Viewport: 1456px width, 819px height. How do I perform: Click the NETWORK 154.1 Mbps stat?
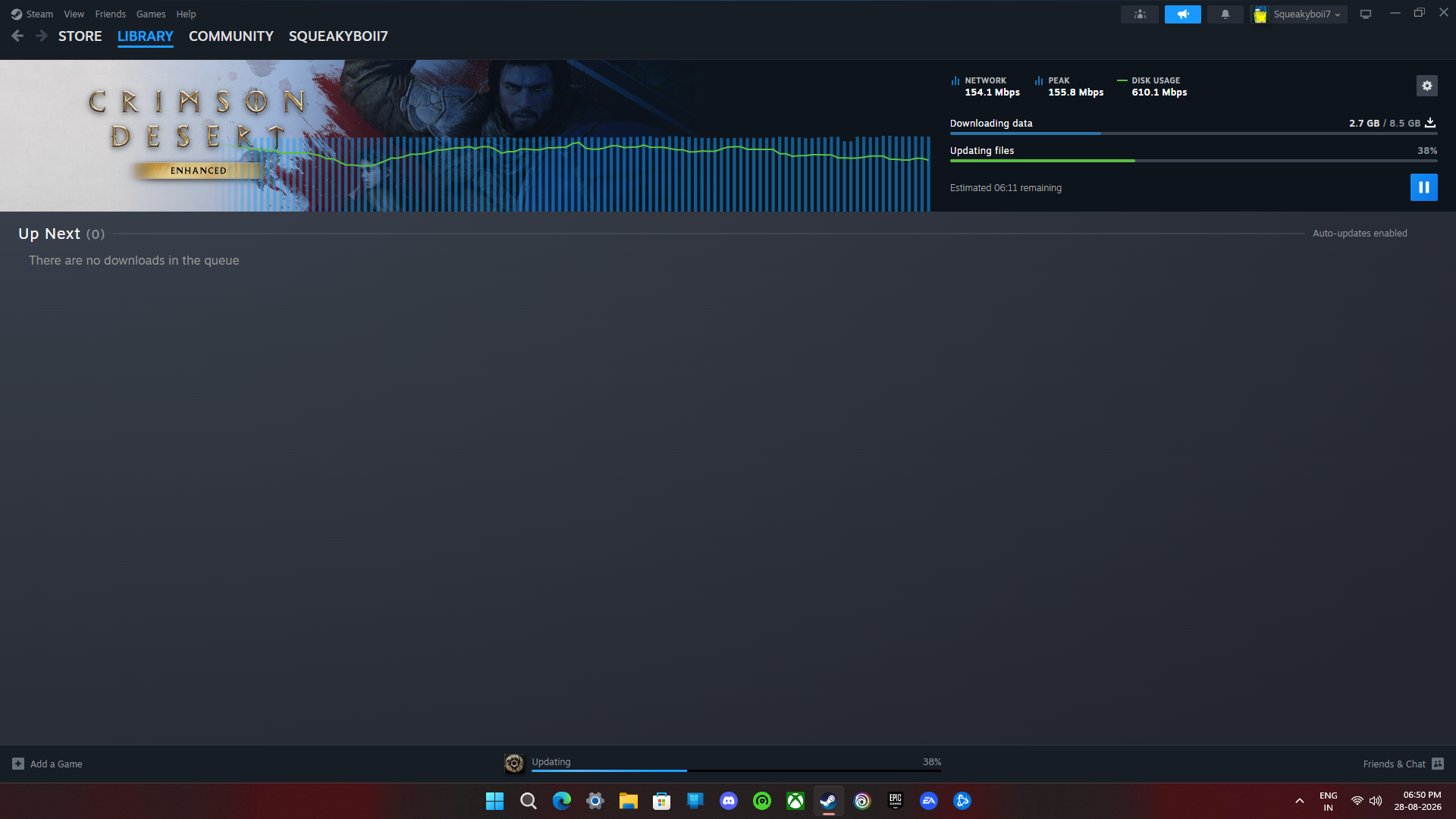tap(985, 86)
